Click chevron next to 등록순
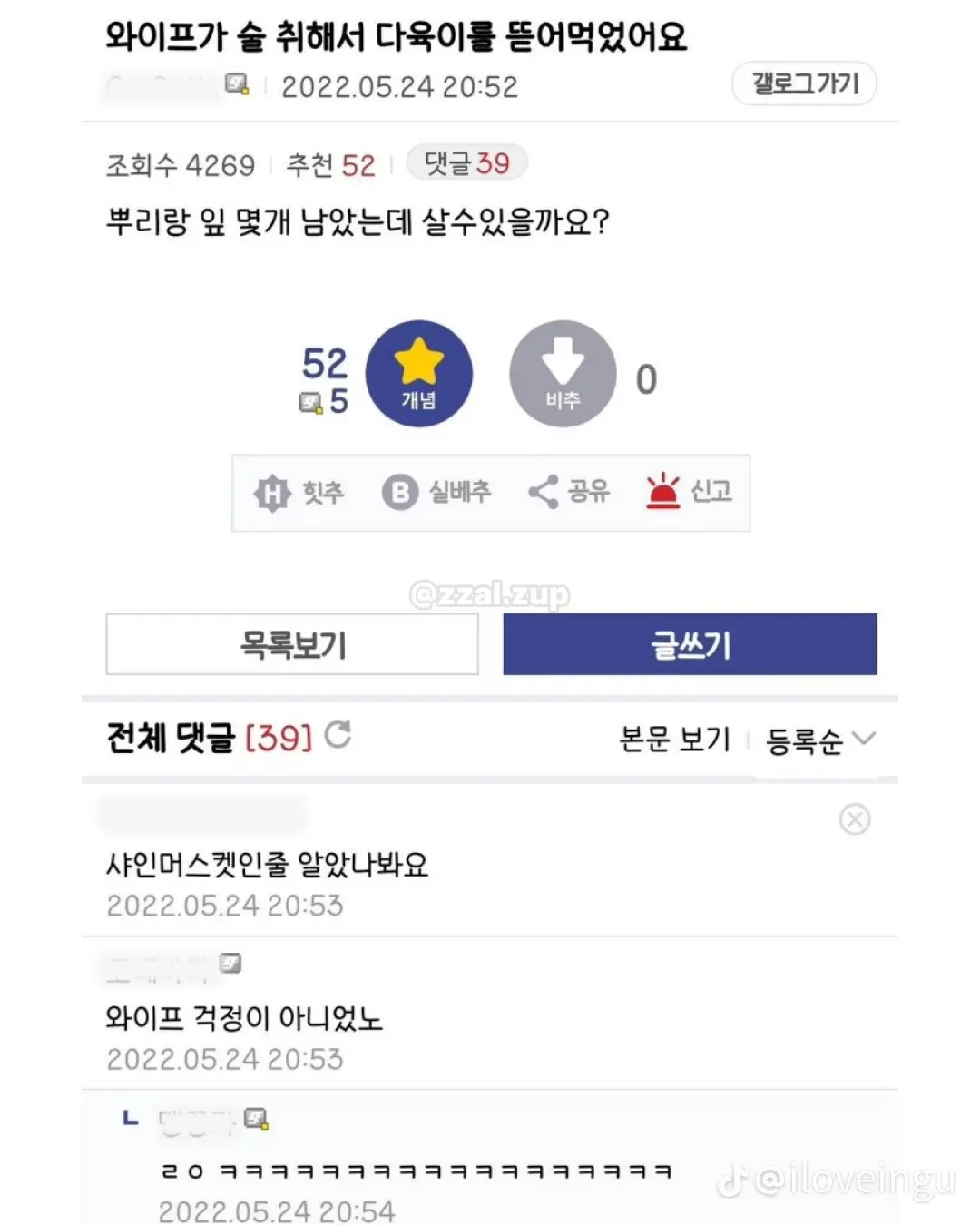Screen dimensions: 980x1225 click(864, 739)
